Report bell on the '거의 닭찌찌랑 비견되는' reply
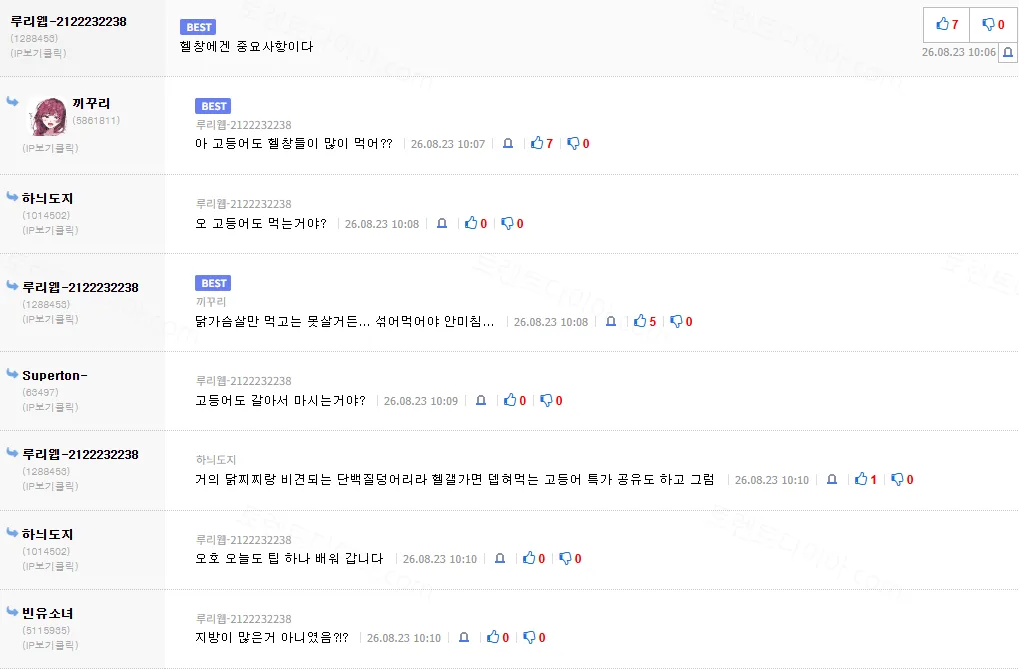This screenshot has height=669, width=1019. coord(832,479)
